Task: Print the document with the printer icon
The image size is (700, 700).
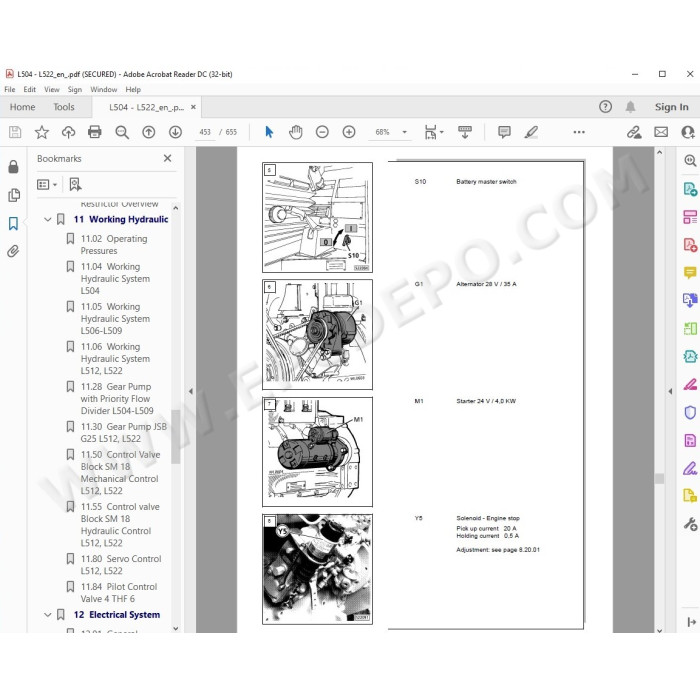Action: tap(95, 132)
